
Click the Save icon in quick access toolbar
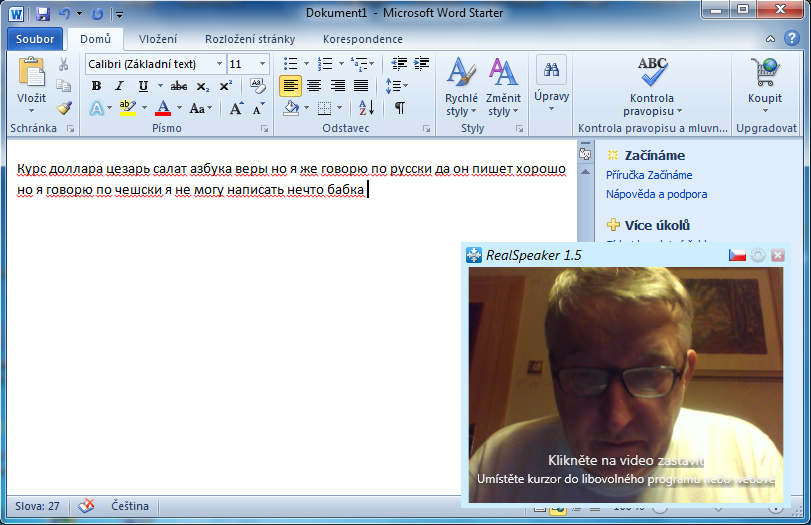point(42,13)
